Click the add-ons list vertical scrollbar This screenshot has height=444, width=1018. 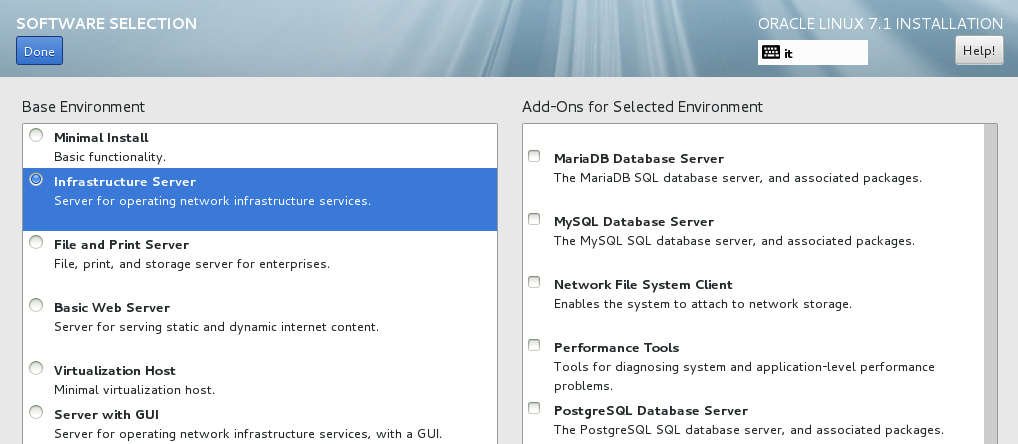coord(990,284)
